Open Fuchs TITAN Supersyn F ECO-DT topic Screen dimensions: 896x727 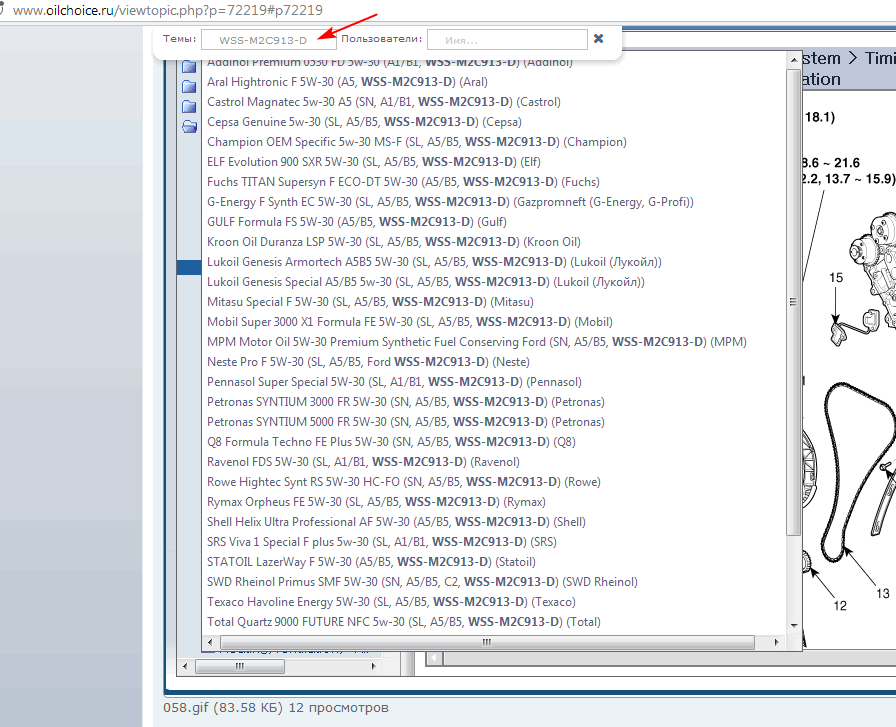tap(403, 182)
